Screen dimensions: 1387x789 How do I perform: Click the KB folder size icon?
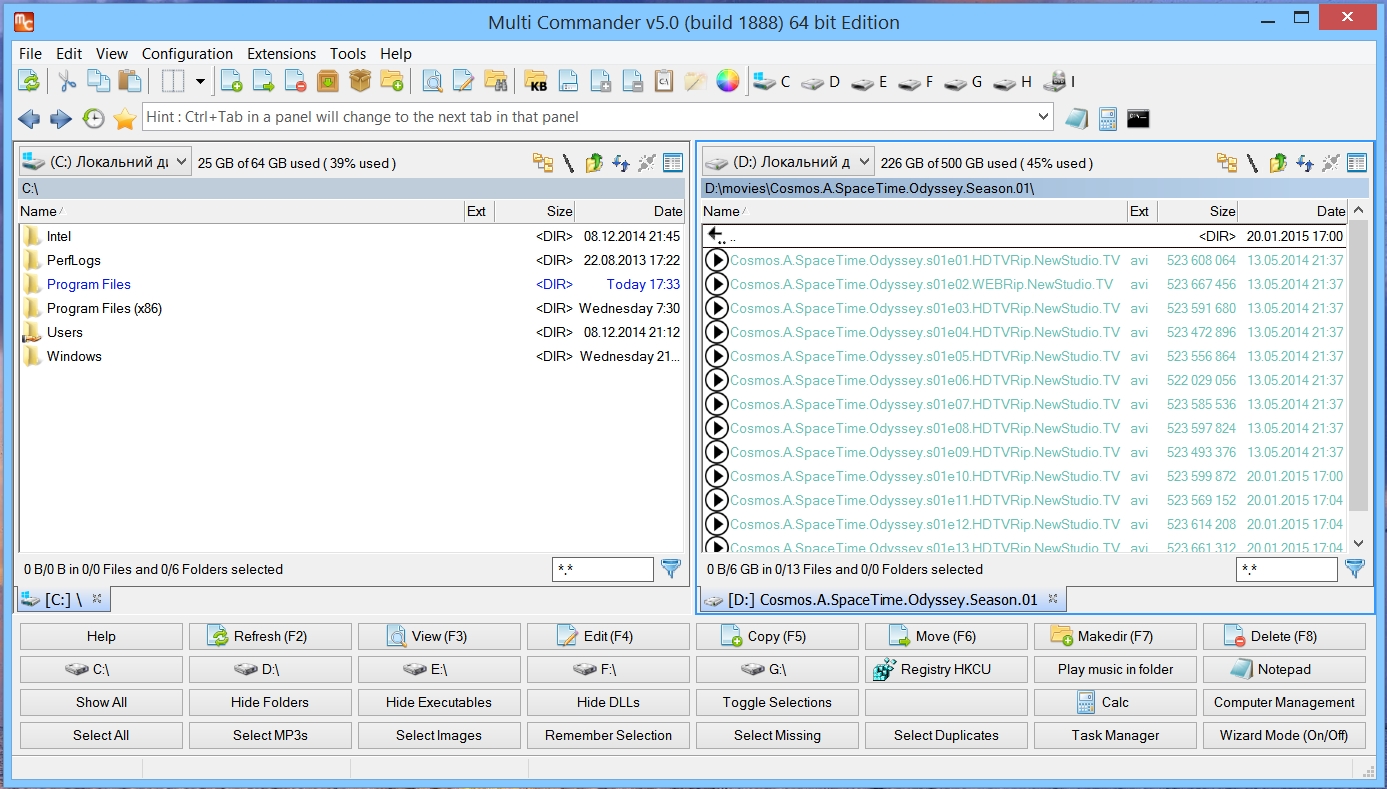[536, 82]
